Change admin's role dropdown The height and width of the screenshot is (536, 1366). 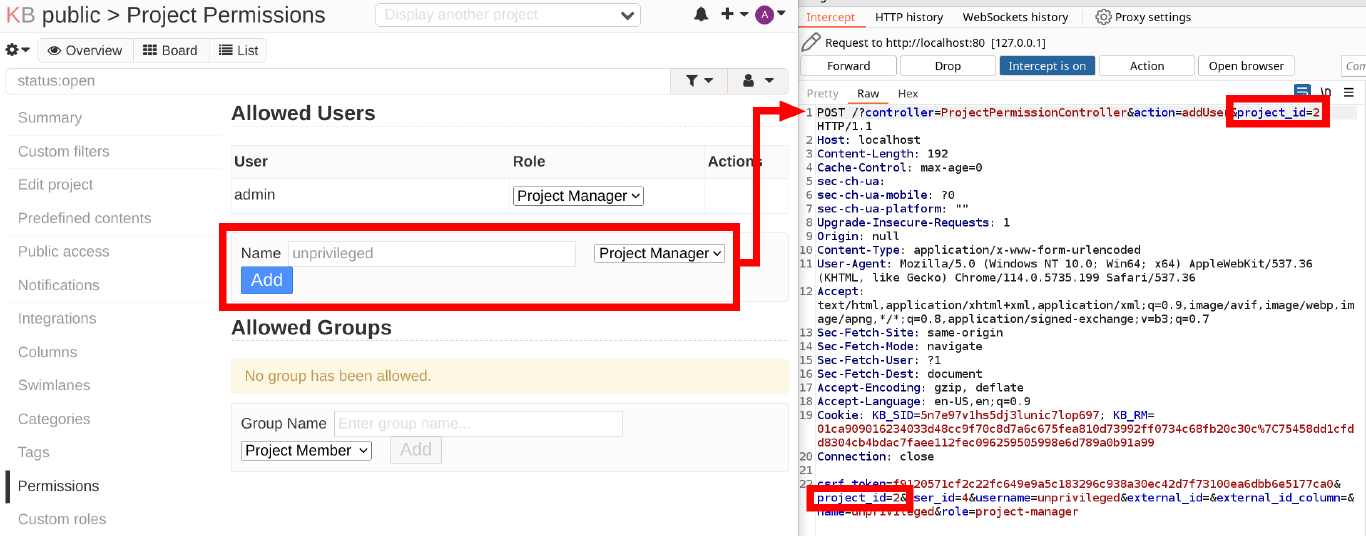(578, 196)
